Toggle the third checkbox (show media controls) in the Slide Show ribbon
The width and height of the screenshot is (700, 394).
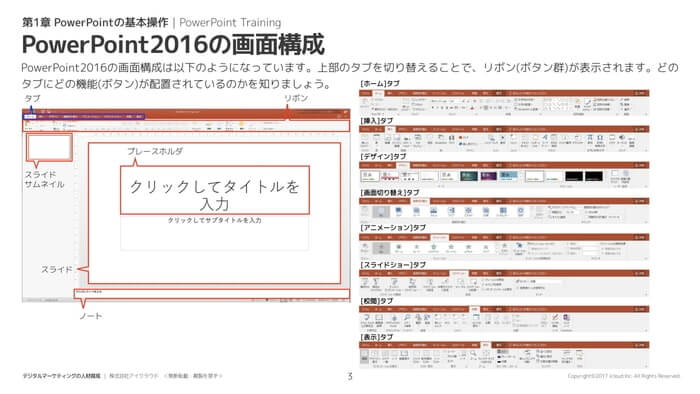point(483,289)
